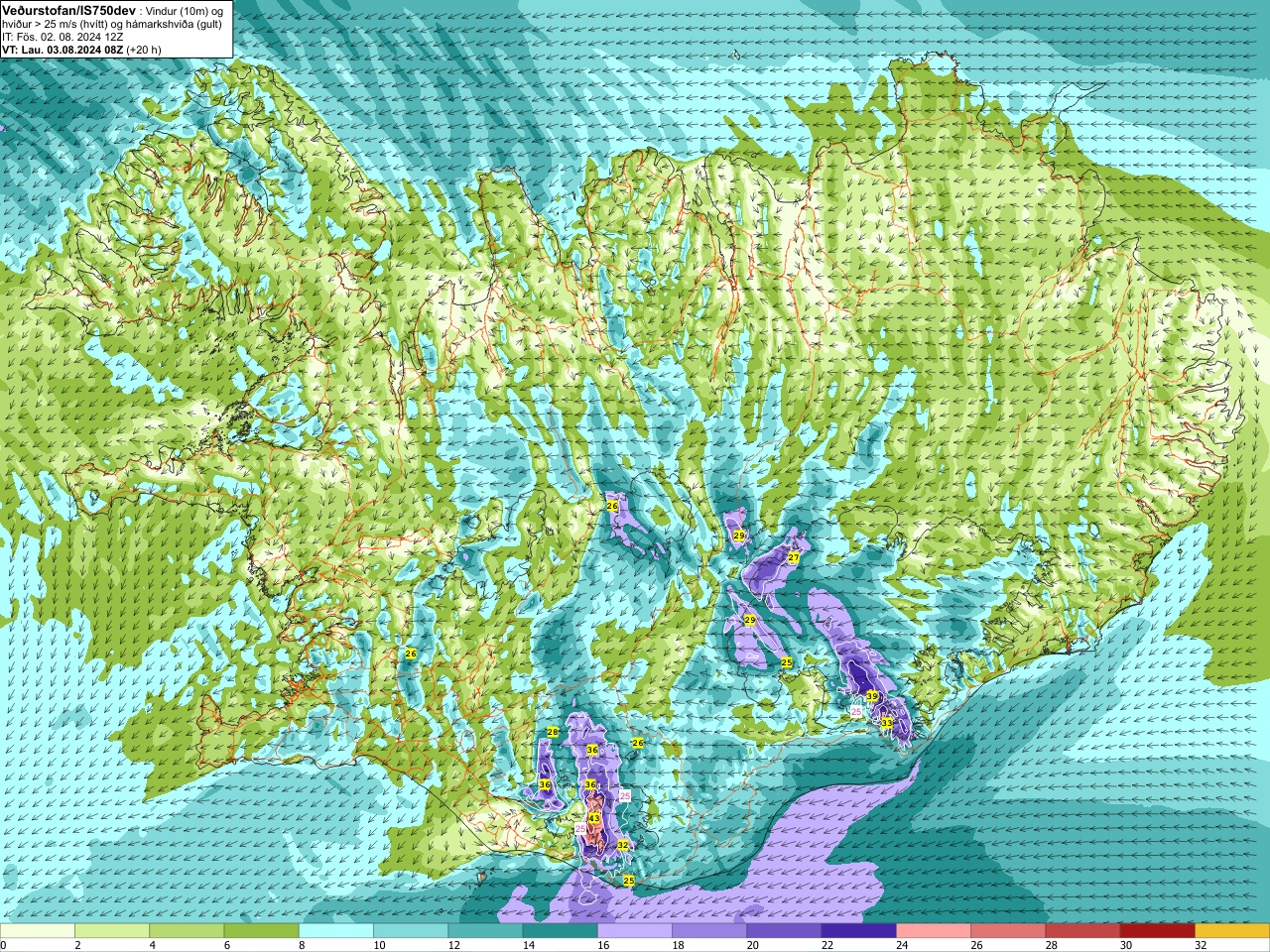This screenshot has height=952, width=1270.
Task: Click the teal 12–14 m/s legend swatch
Action: [x=485, y=930]
